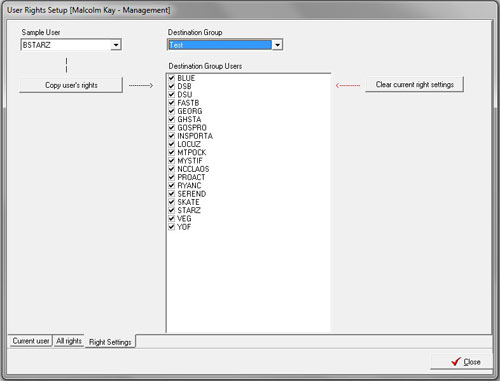Switch to the Current user tab
500x381 pixels.
click(31, 341)
